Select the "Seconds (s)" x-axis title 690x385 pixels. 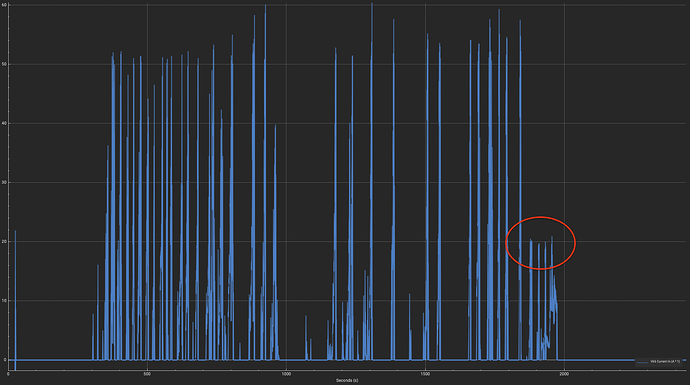(x=347, y=380)
